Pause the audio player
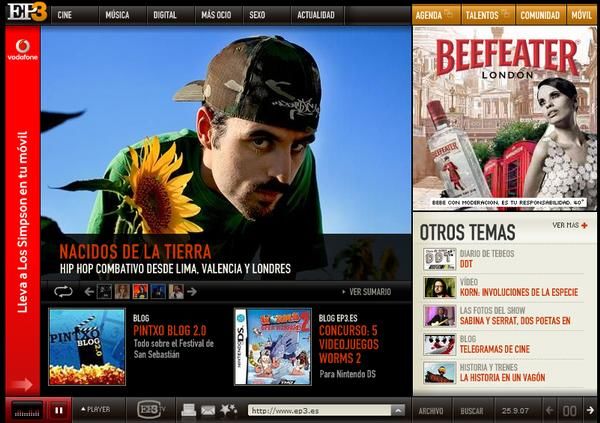Viewport: 600px width, 423px height. tap(59, 410)
